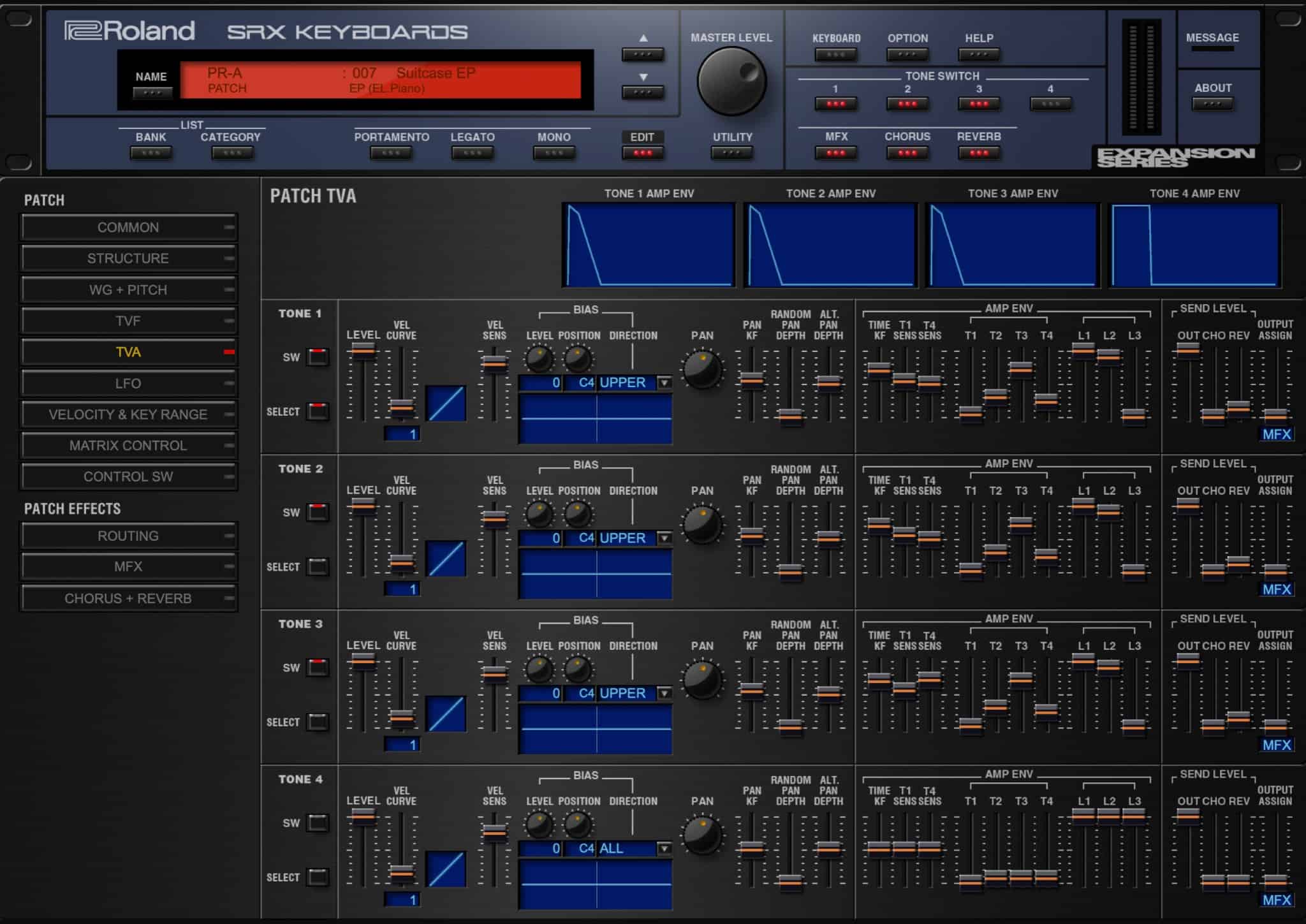Click the Tone 4 pan knob
1306x924 pixels.
pos(703,835)
